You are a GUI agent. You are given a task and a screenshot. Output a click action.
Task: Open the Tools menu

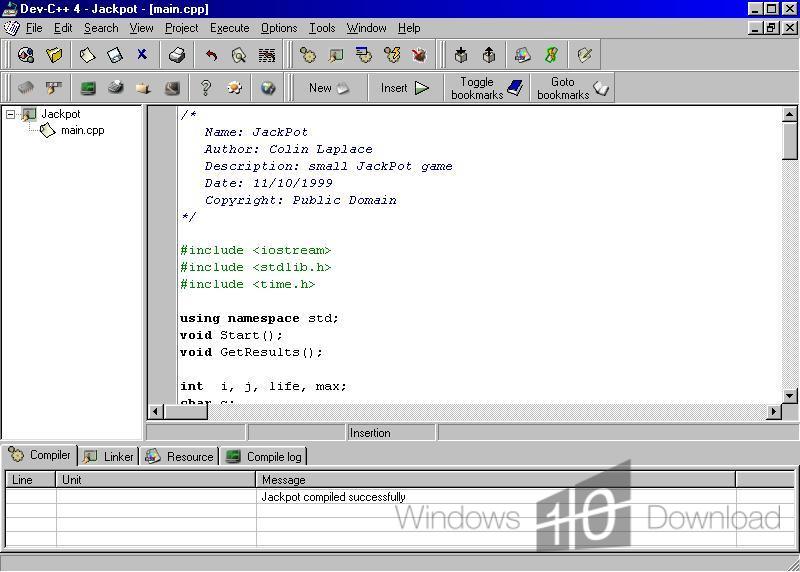[322, 28]
